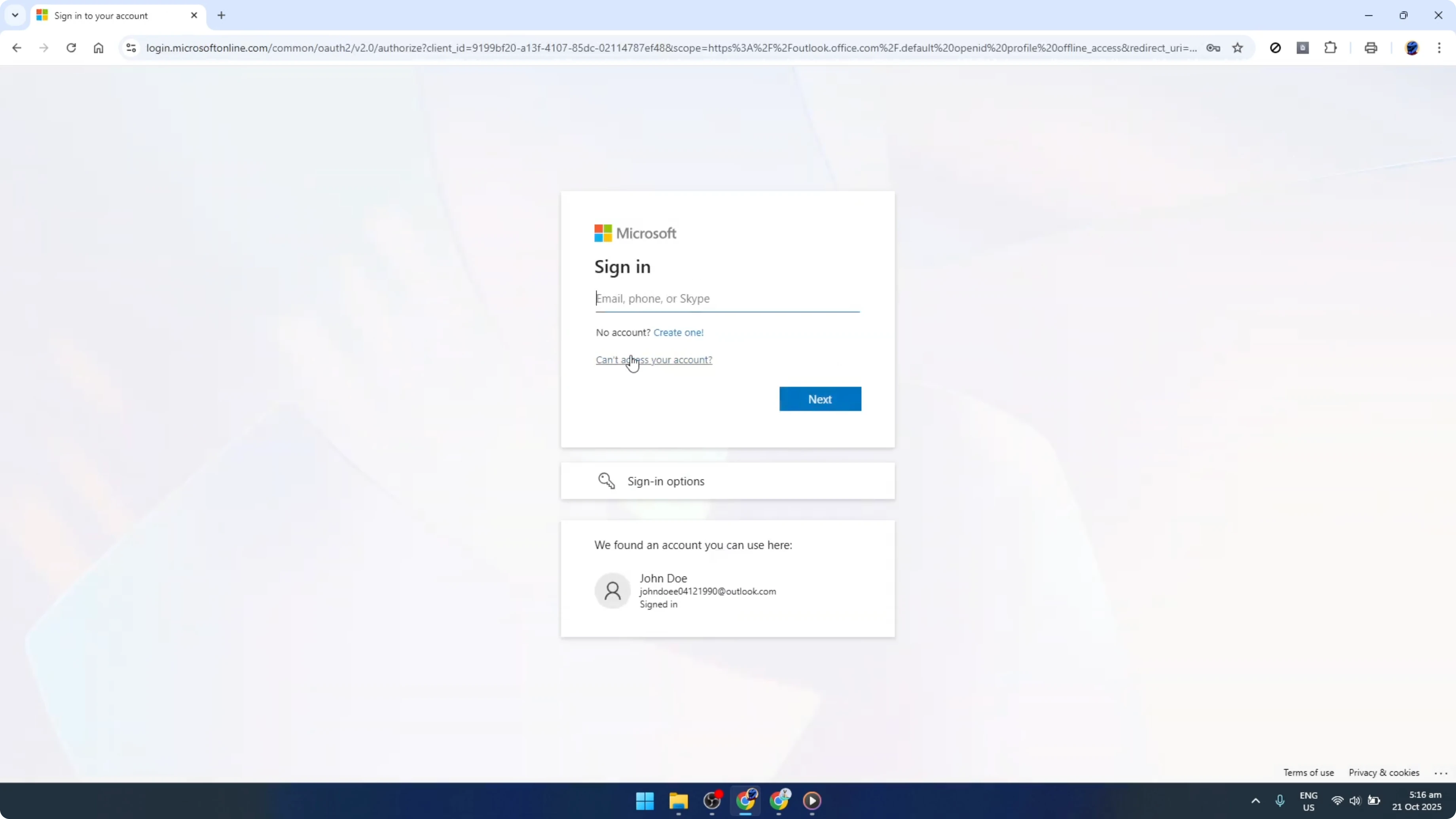Click the blocked-circle extension icon
The height and width of the screenshot is (819, 1456).
point(1275,48)
